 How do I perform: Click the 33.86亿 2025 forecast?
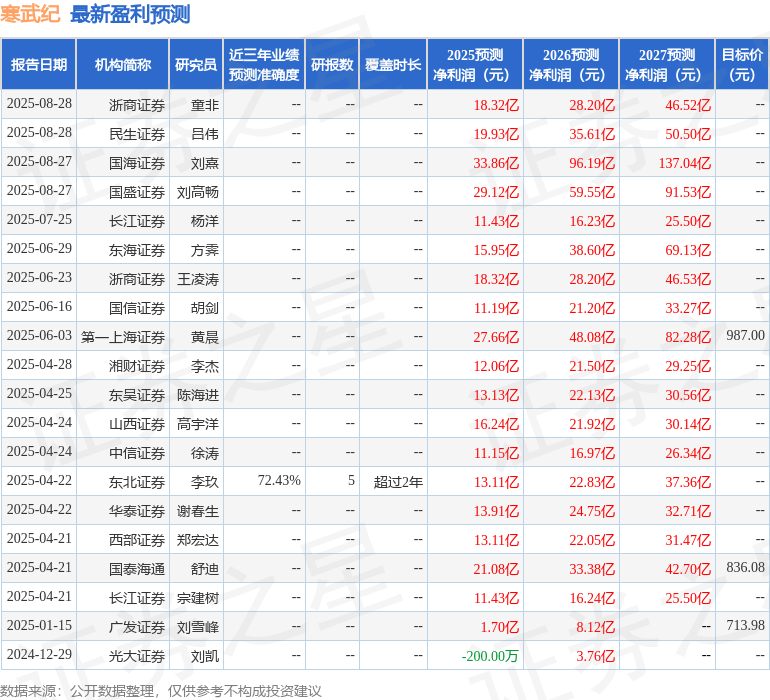496,163
